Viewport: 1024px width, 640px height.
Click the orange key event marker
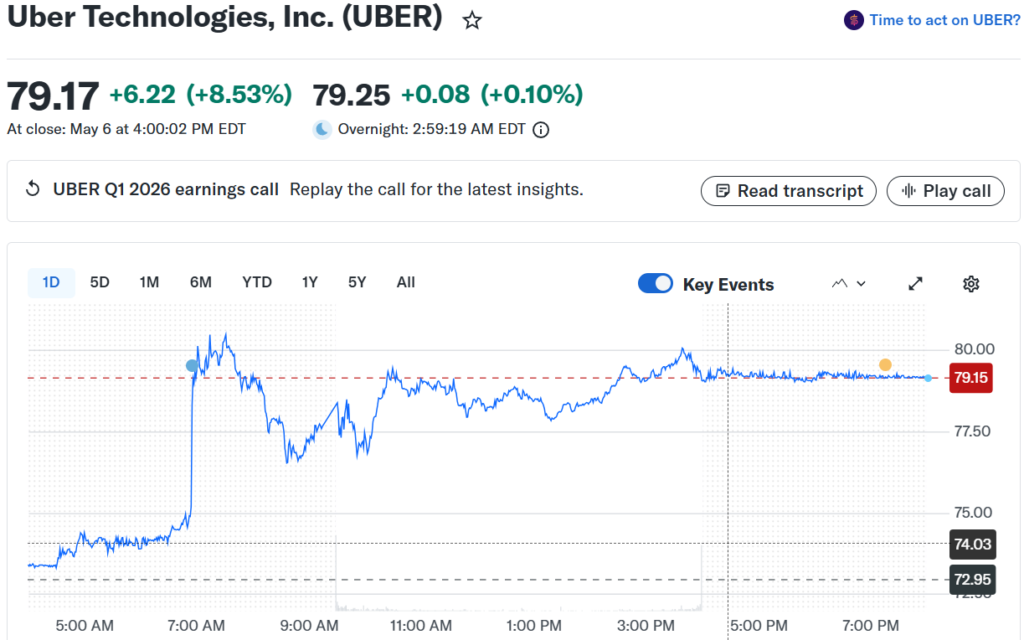click(885, 364)
